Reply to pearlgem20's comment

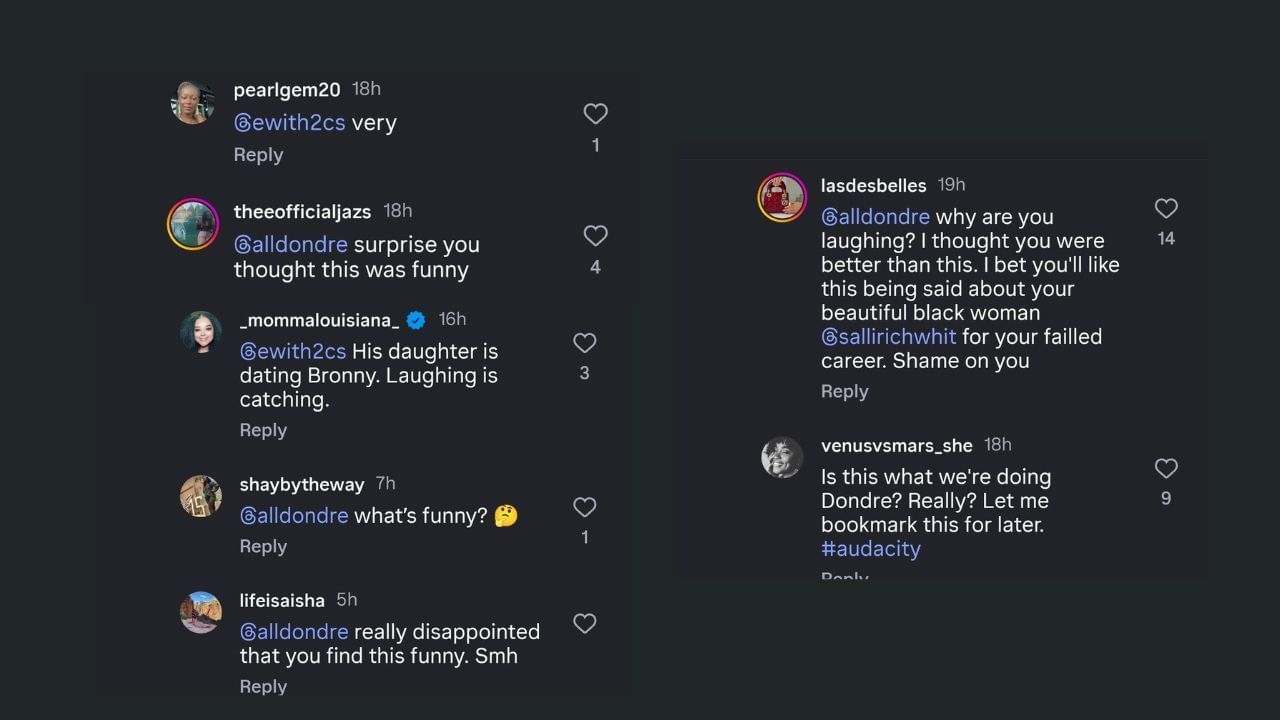click(x=258, y=155)
